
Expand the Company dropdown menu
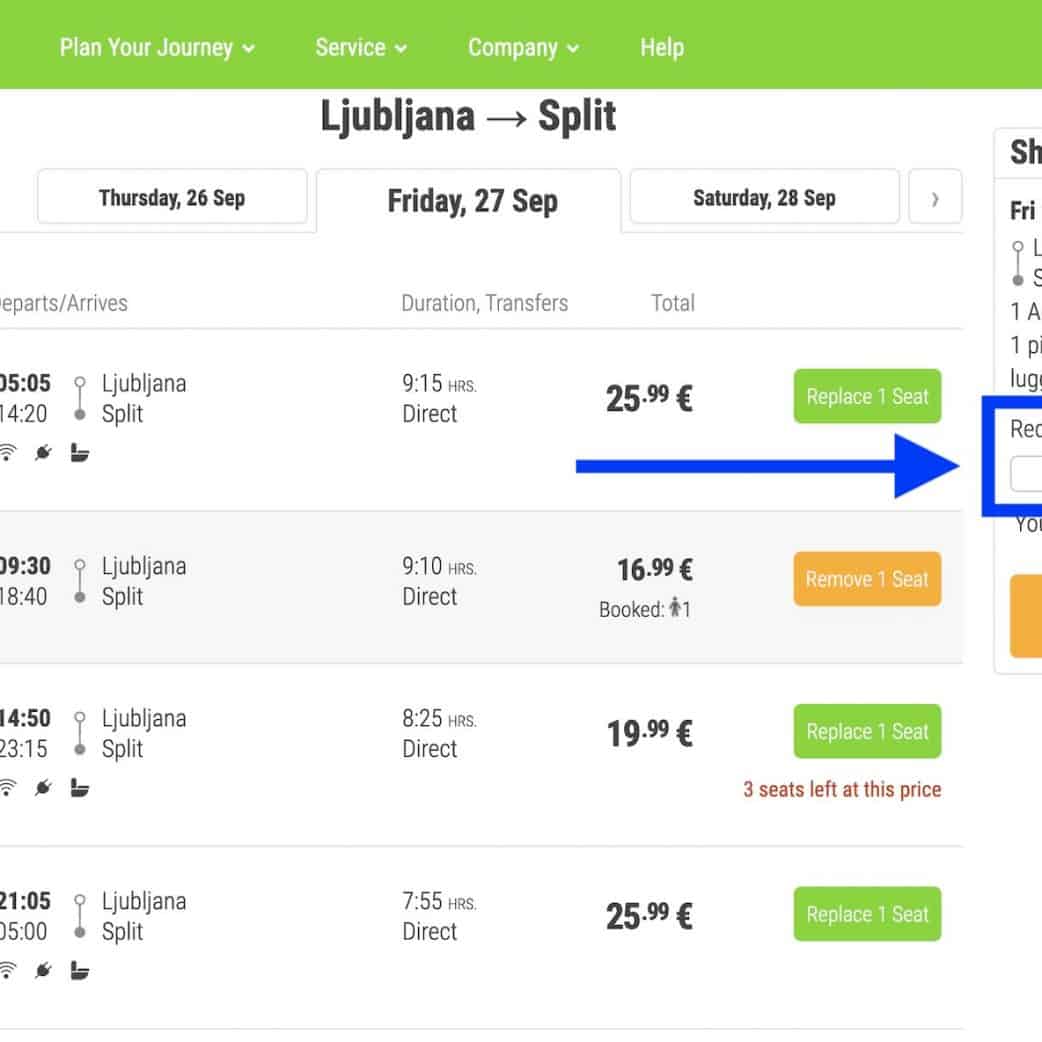(523, 47)
